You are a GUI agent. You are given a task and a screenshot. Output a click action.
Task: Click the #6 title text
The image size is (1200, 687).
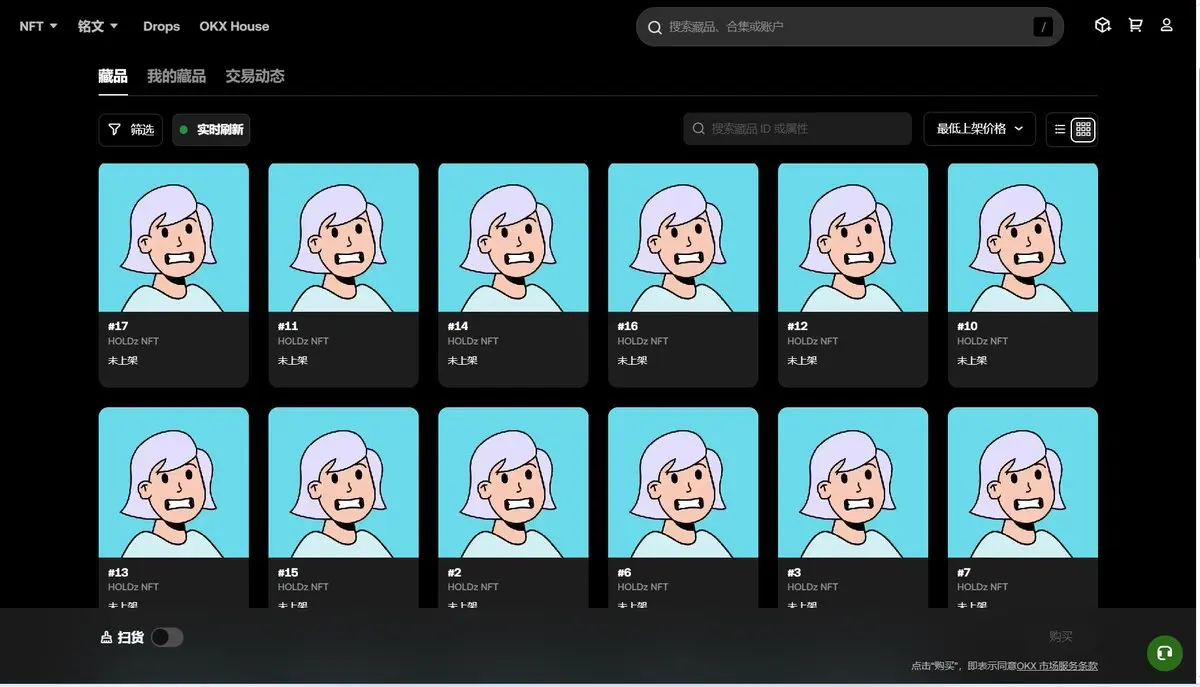point(624,573)
